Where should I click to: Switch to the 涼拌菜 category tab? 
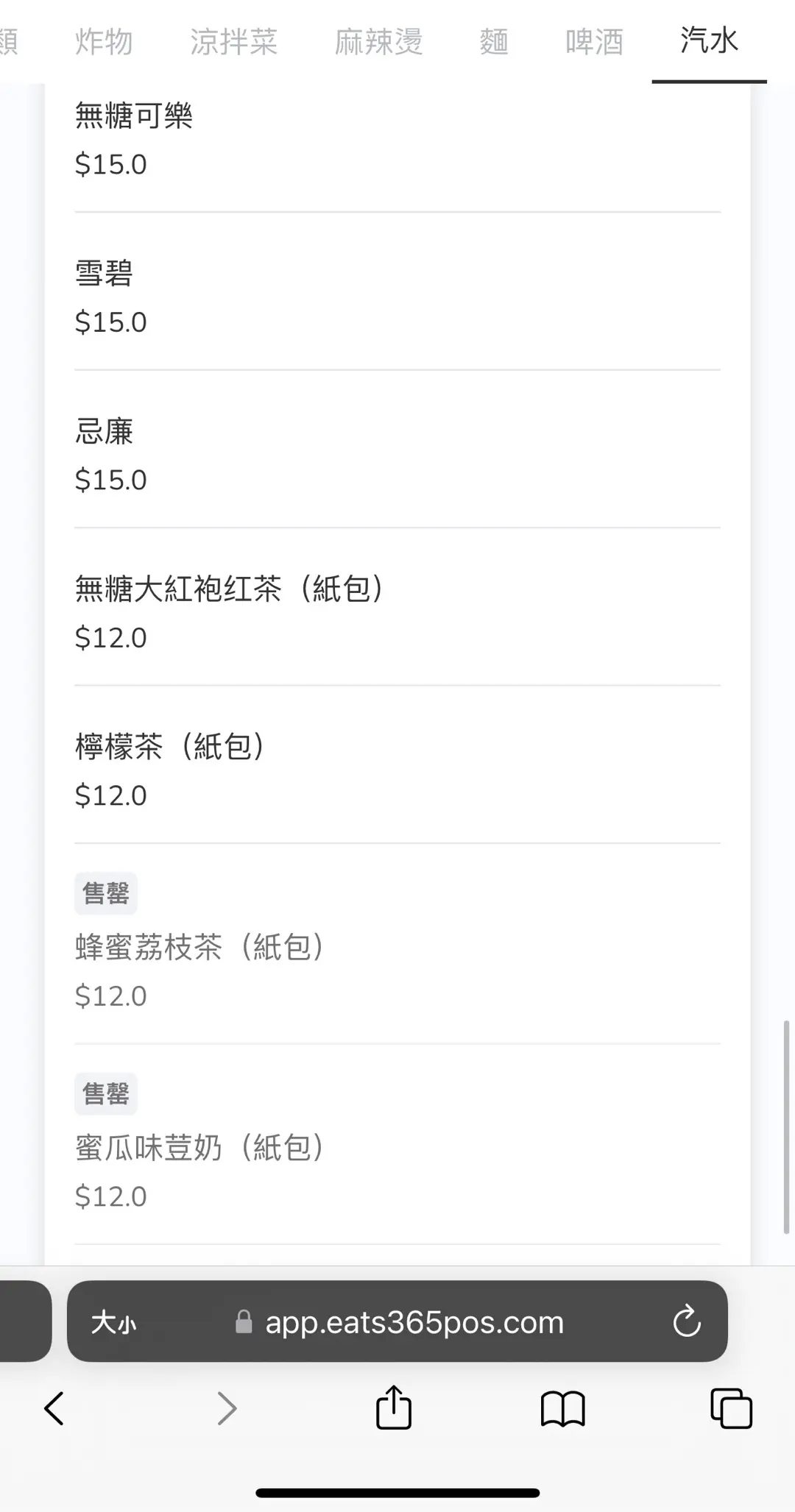233,42
